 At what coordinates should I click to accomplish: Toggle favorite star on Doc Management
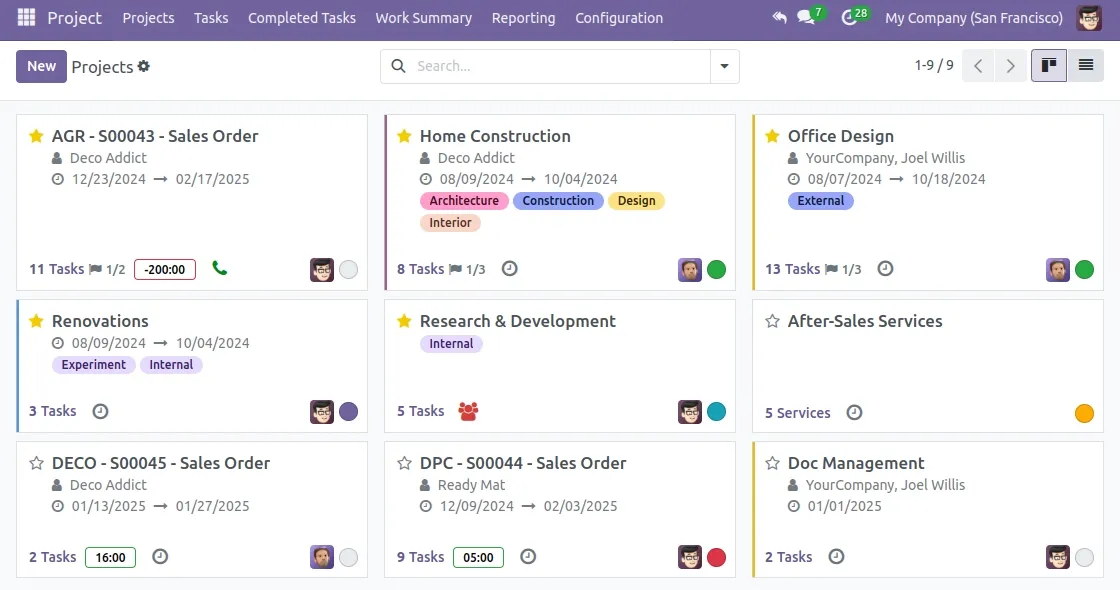point(772,464)
